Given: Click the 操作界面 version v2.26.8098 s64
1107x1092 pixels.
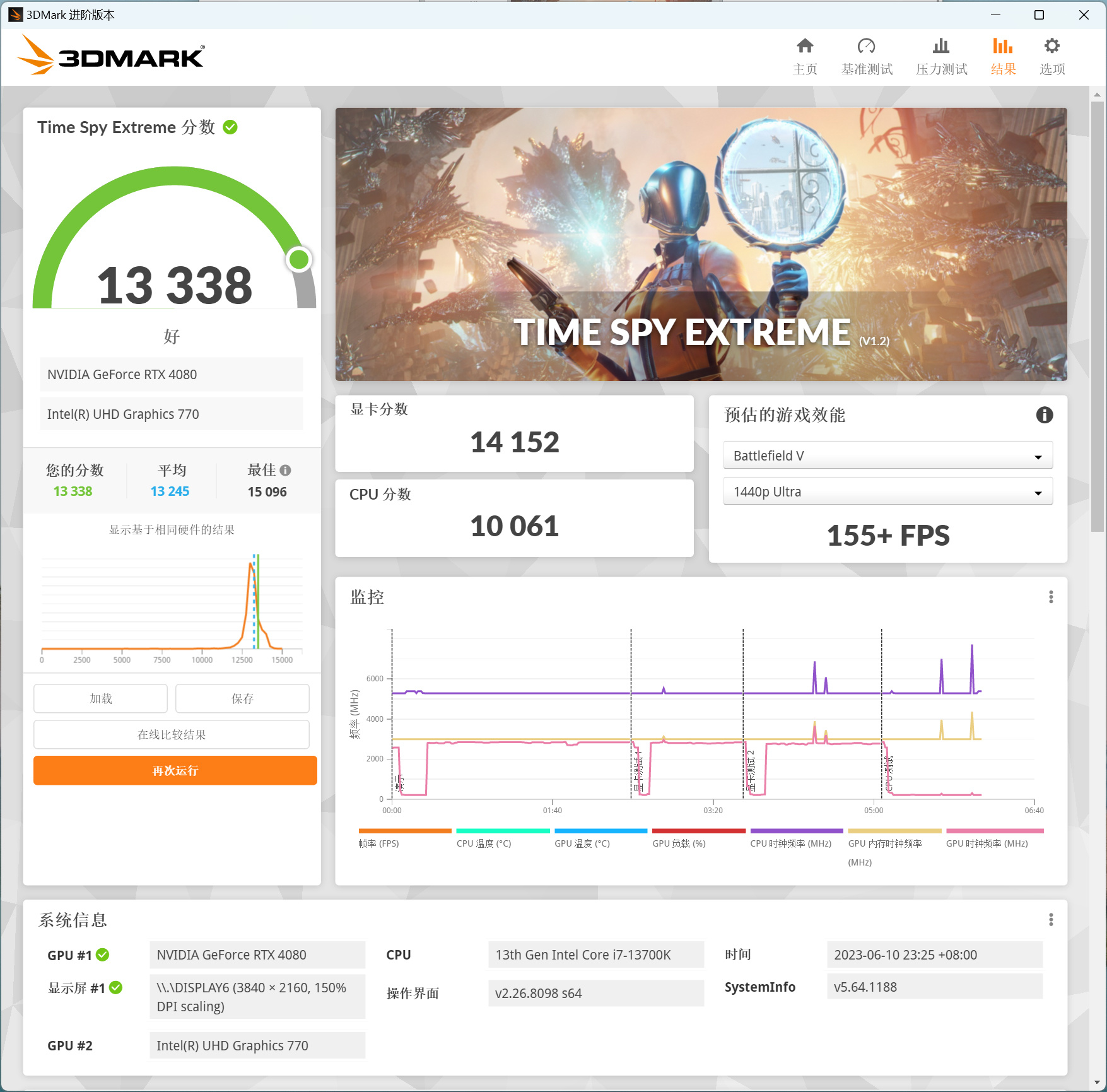Looking at the screenshot, I should coord(596,994).
